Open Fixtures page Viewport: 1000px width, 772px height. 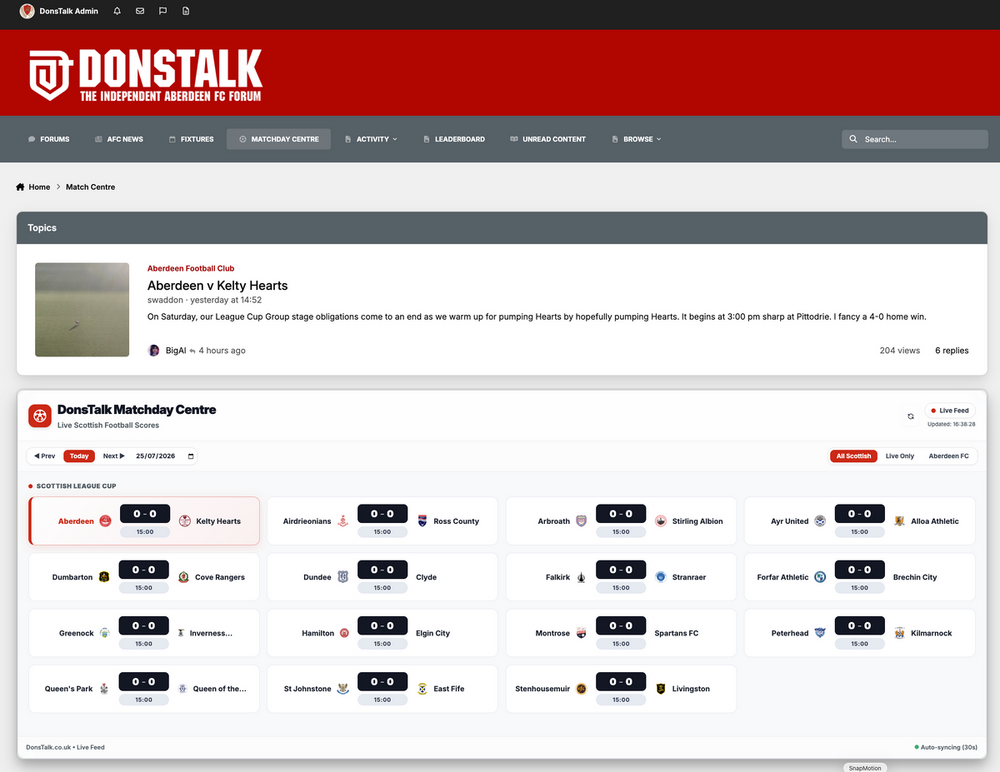pos(191,139)
